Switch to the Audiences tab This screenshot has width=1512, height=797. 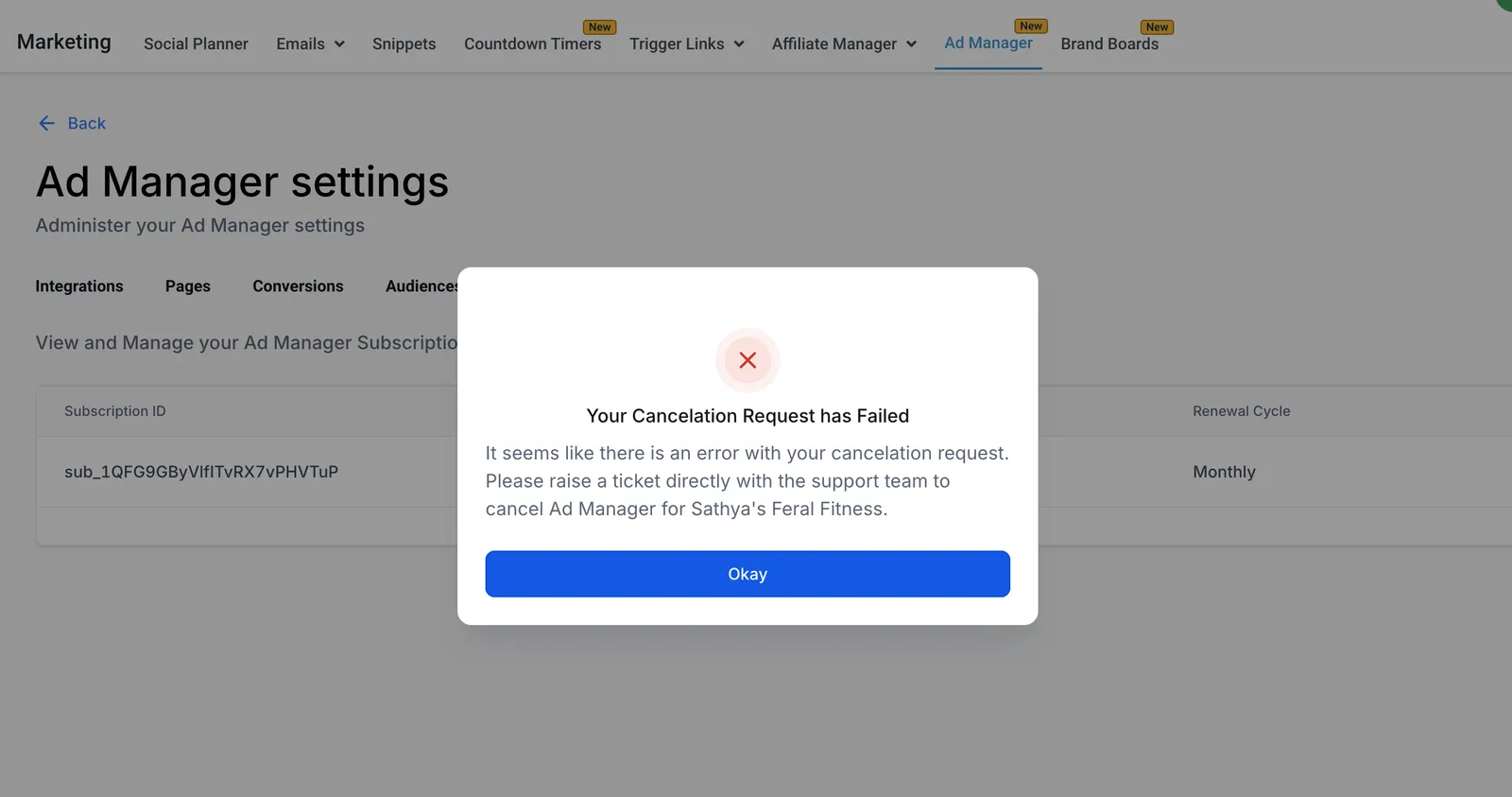(x=421, y=286)
